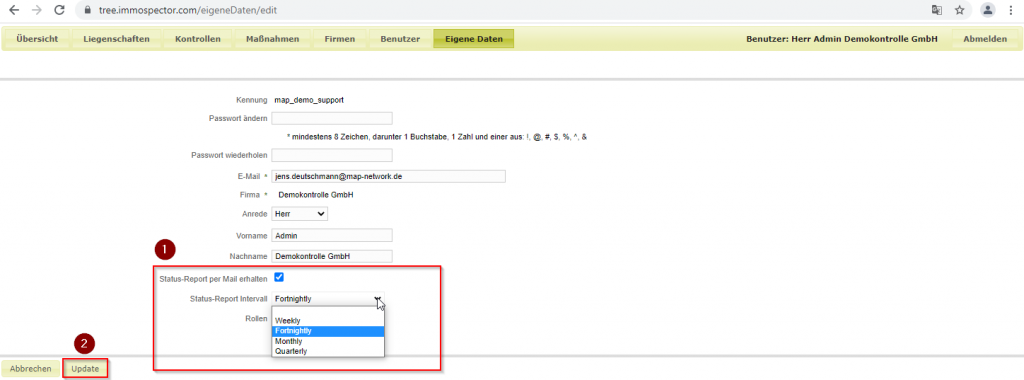Choose Quarterly from interval list
Viewport: 1024px width, 380px height.
pos(328,351)
